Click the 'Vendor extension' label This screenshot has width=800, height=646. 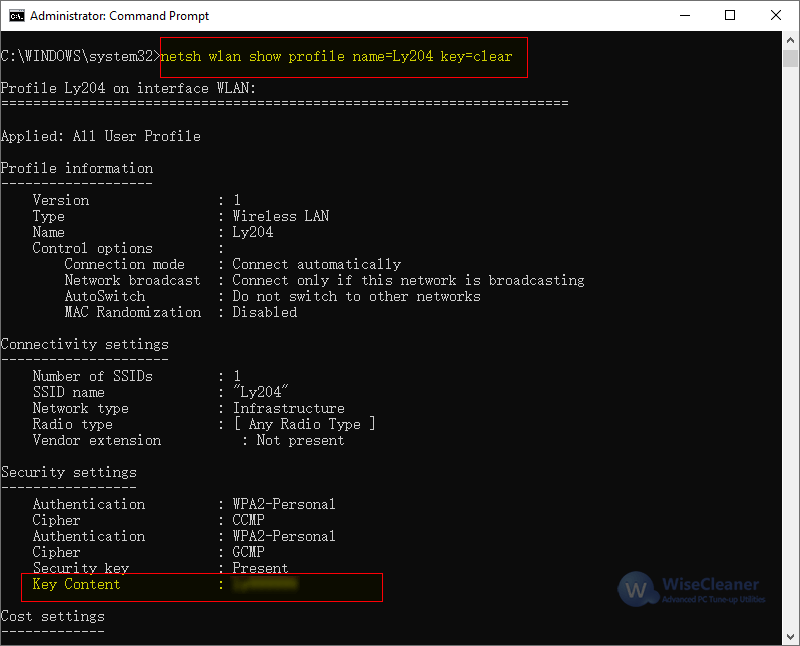[x=96, y=440]
